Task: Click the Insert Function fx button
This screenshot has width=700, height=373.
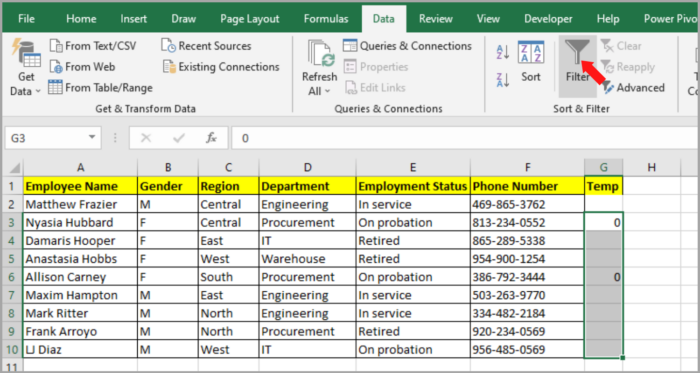Action: click(211, 138)
